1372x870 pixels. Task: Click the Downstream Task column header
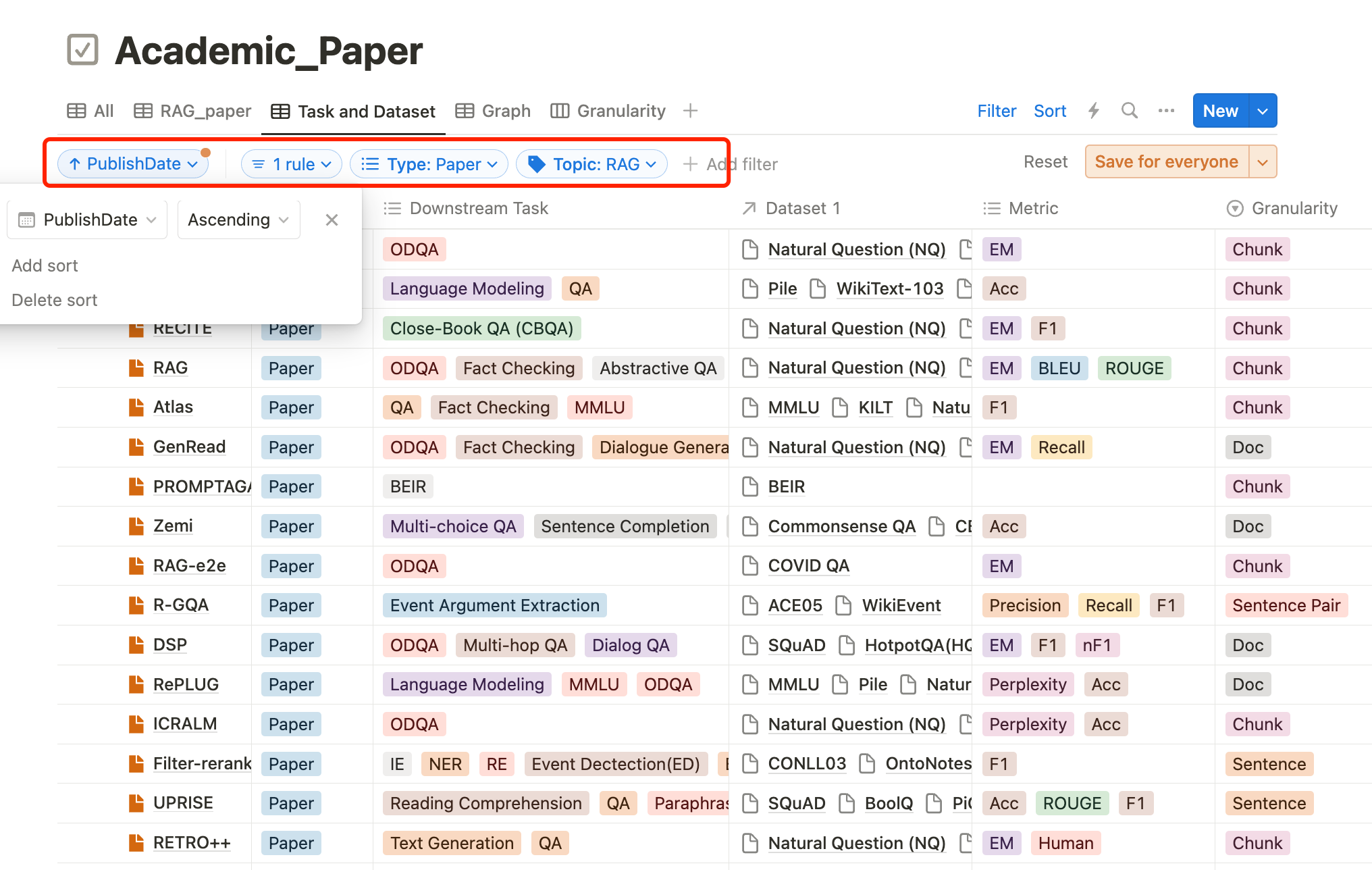tap(479, 209)
